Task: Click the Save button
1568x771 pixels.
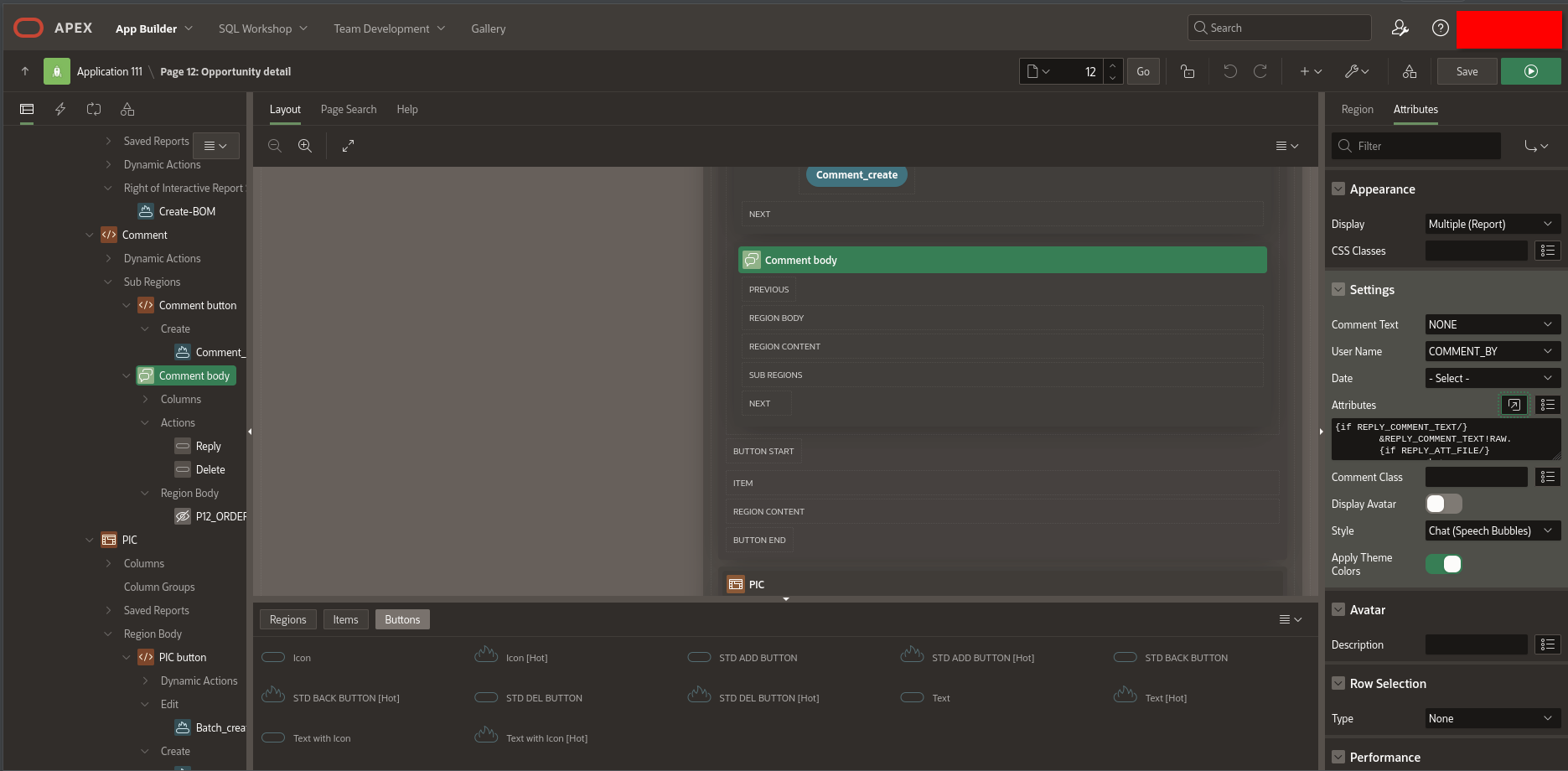Action: (x=1467, y=71)
